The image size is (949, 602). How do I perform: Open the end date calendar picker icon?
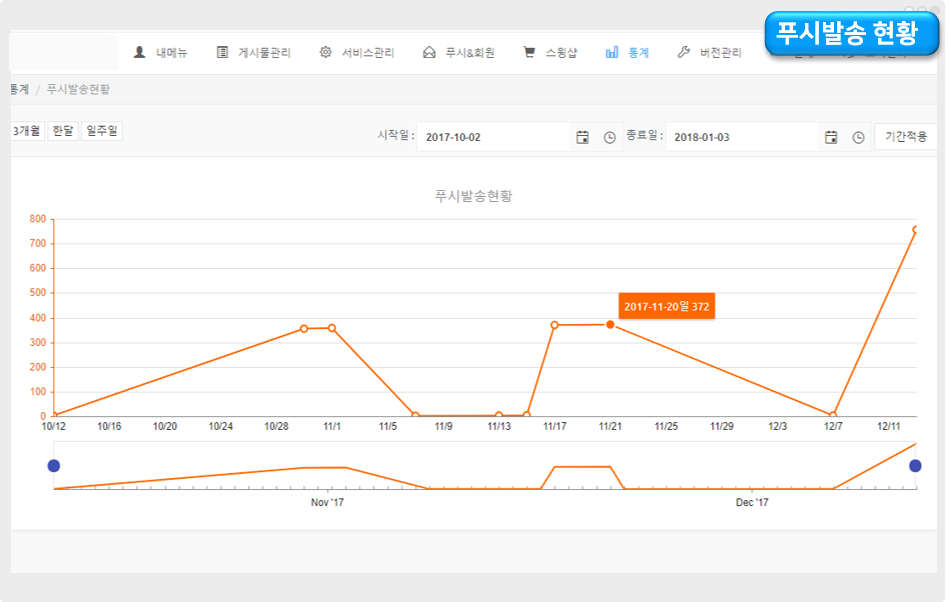point(831,137)
